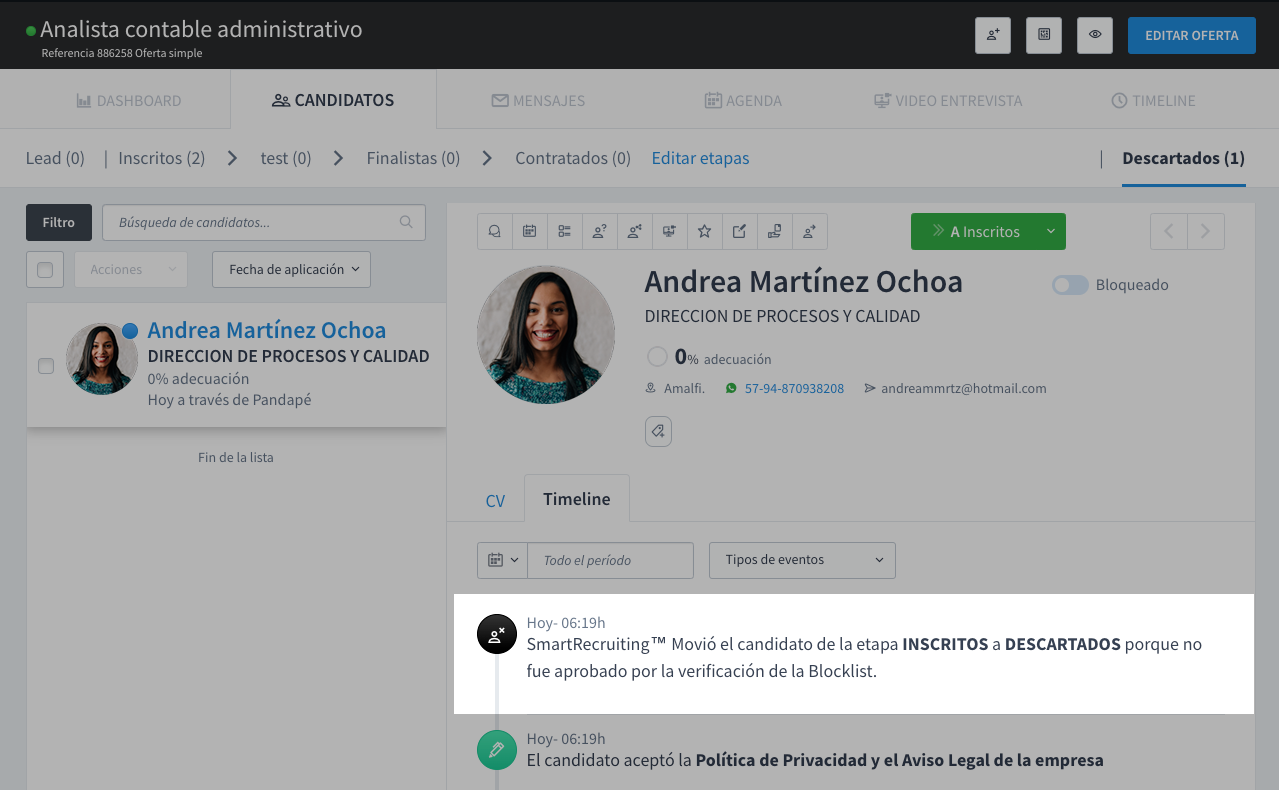
Task: Click the Búsqueda de candidatos search field
Action: coord(263,223)
